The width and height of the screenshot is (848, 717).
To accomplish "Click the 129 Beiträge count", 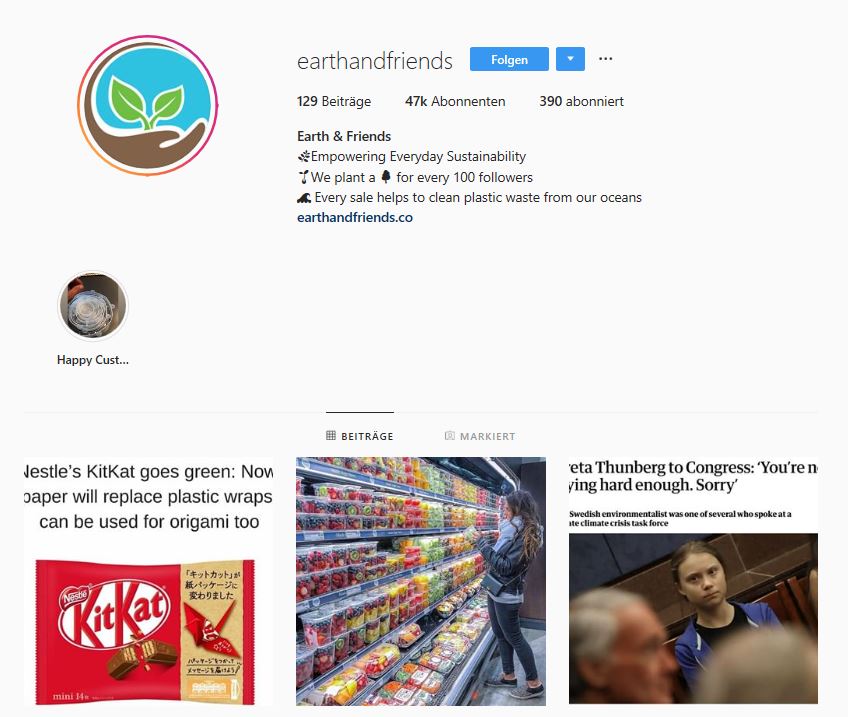I will point(334,101).
